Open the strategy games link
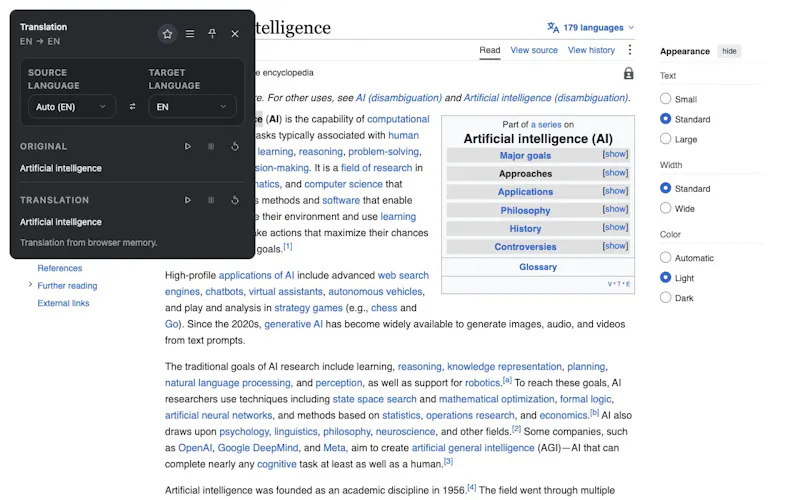 click(308, 308)
